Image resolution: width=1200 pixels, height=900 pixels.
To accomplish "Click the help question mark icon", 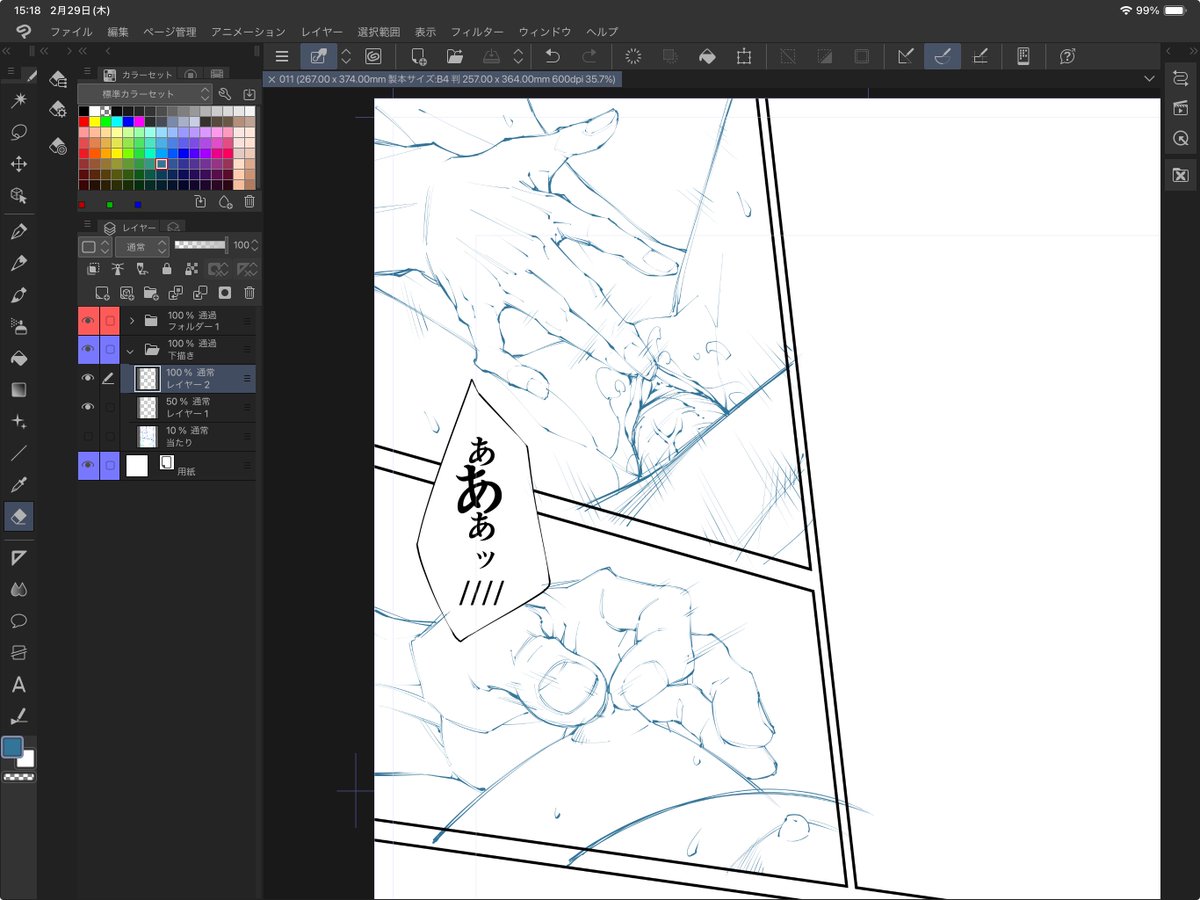I will click(x=1067, y=57).
